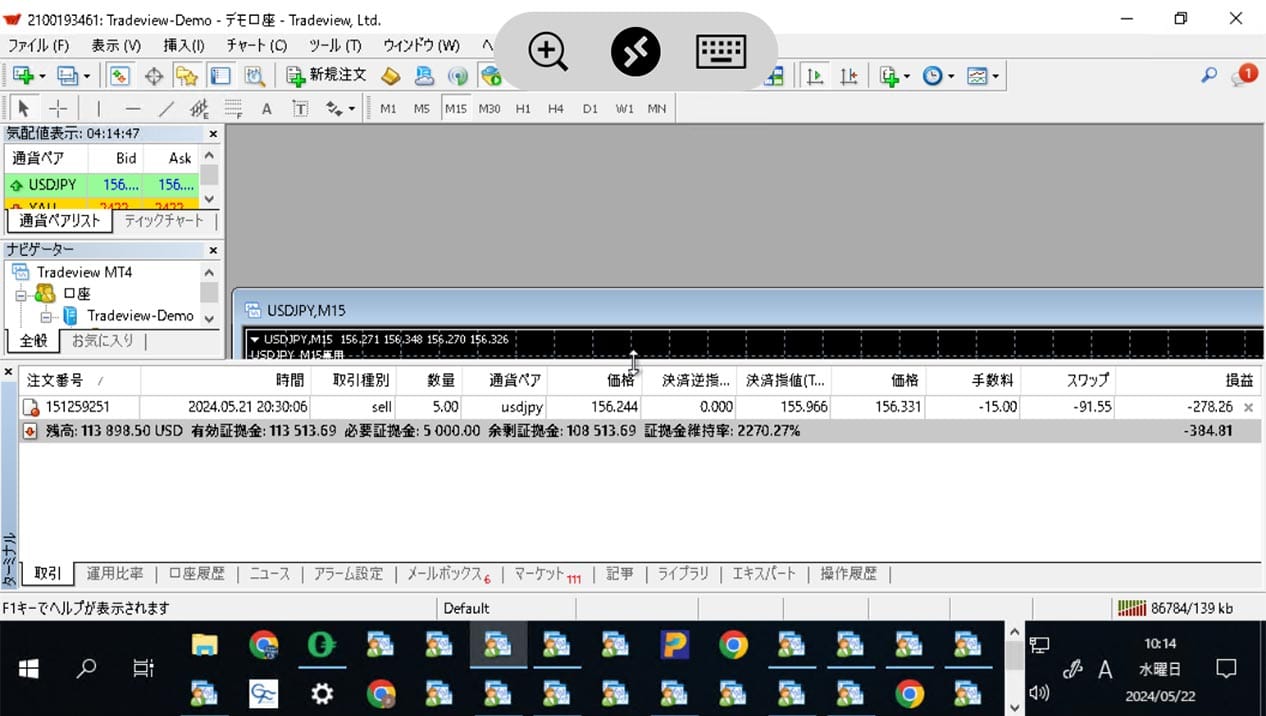Select the text label 'T' tool
The image size is (1266, 716).
300,108
